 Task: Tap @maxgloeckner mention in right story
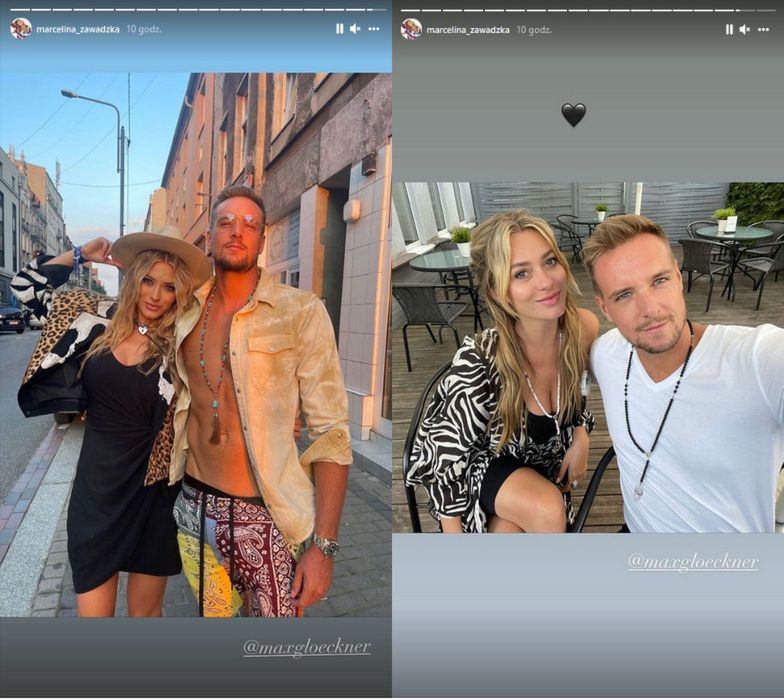point(694,562)
